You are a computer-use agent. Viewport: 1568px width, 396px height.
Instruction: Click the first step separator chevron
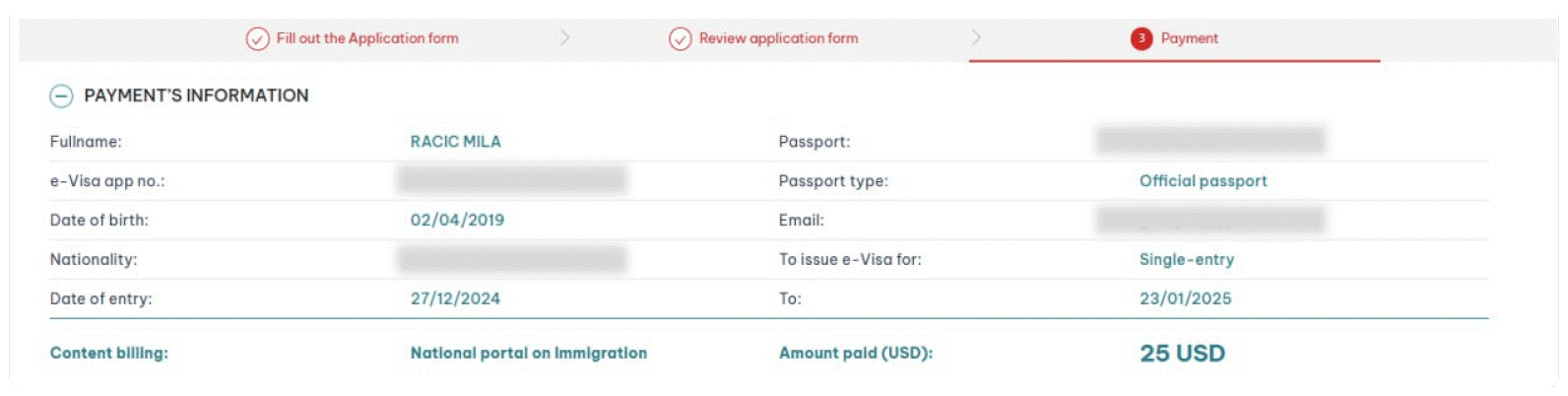pos(565,38)
